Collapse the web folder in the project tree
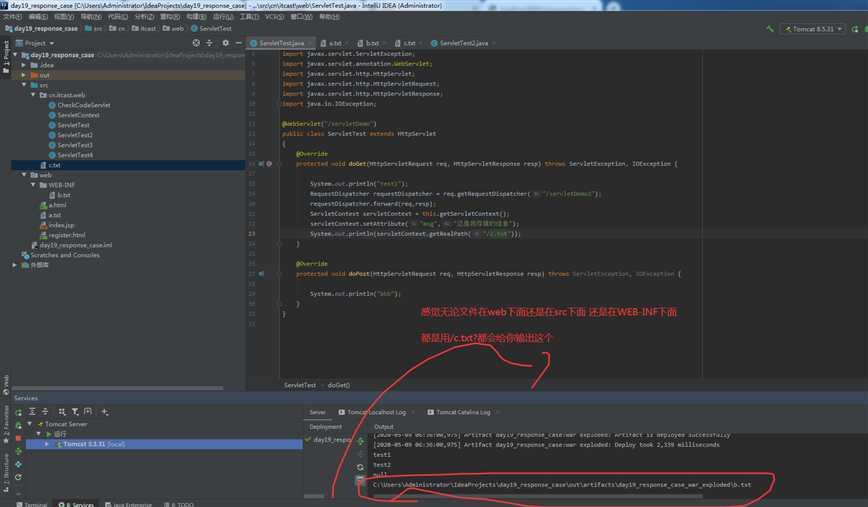Image resolution: width=868 pixels, height=507 pixels. click(24, 174)
